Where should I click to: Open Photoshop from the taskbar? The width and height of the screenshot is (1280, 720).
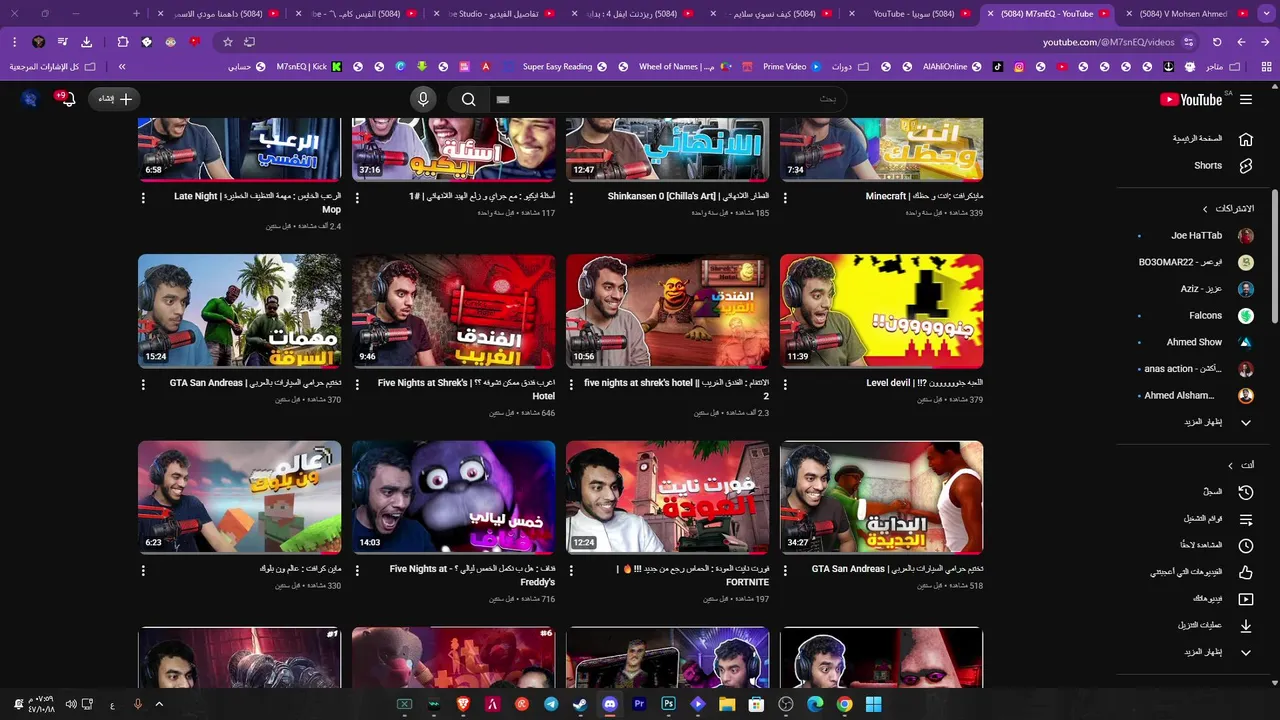(669, 704)
